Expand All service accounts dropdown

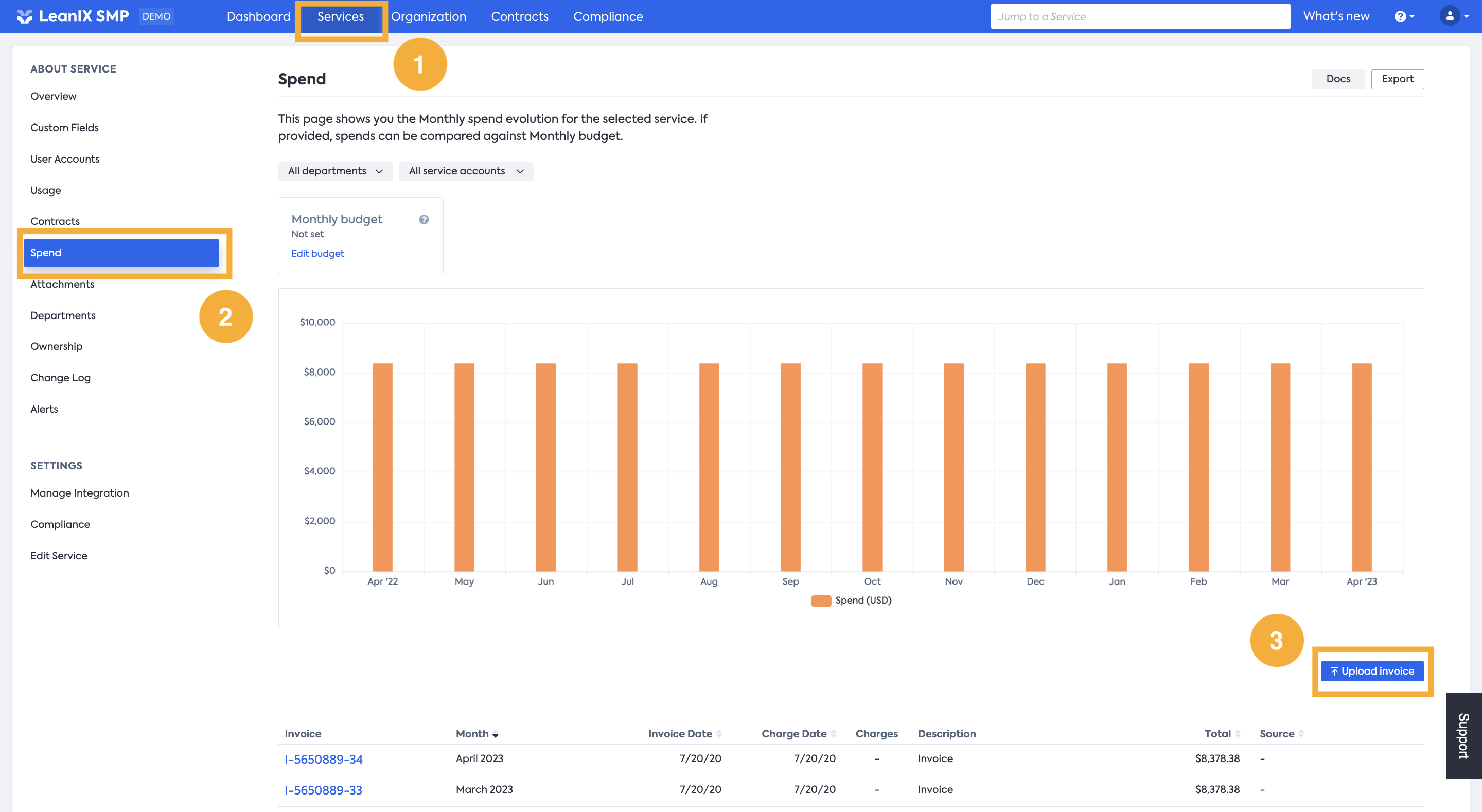466,171
